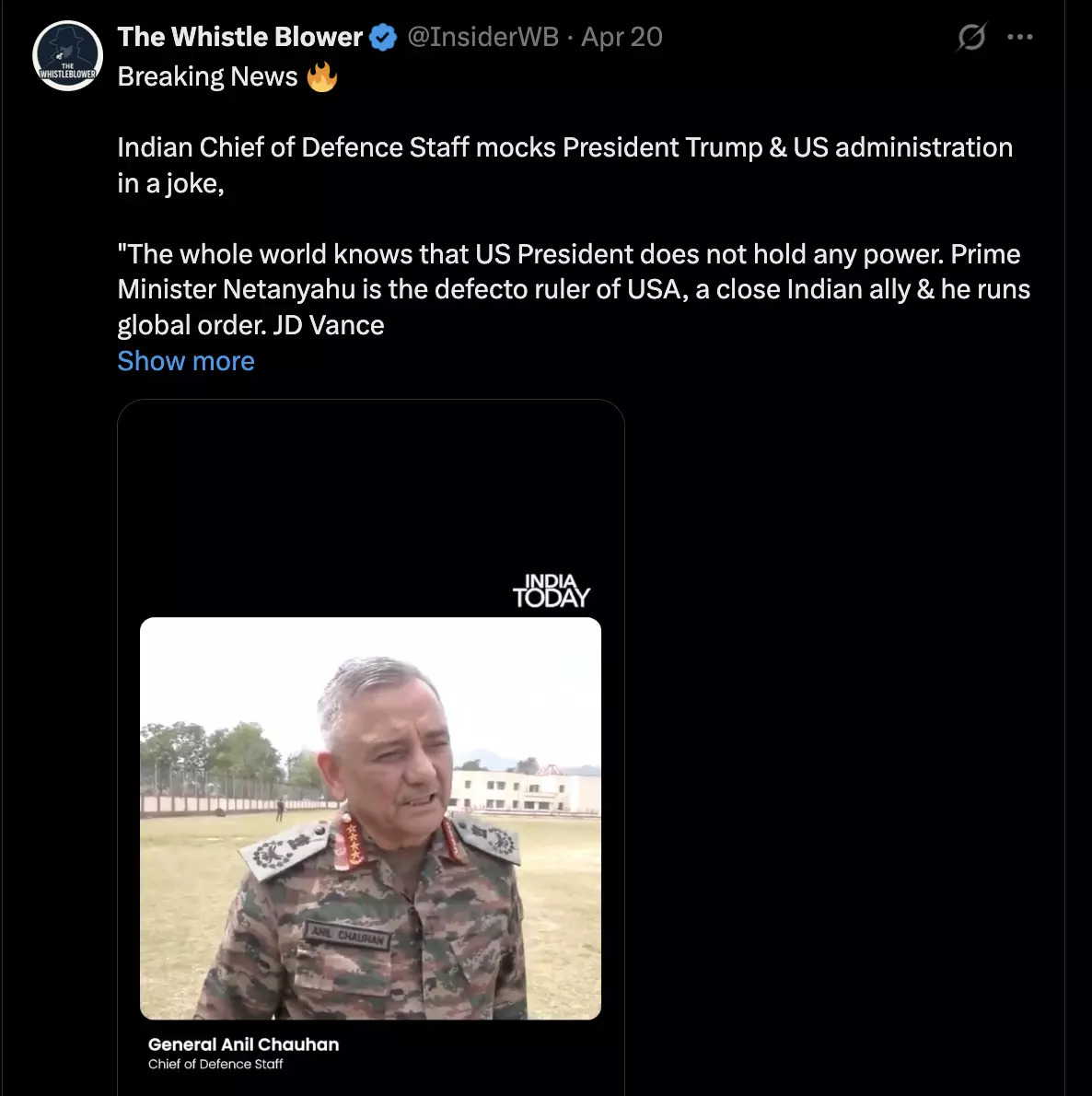Screen dimensions: 1092x1096
Task: Click the rank insignia on the general's collar
Action: click(351, 840)
